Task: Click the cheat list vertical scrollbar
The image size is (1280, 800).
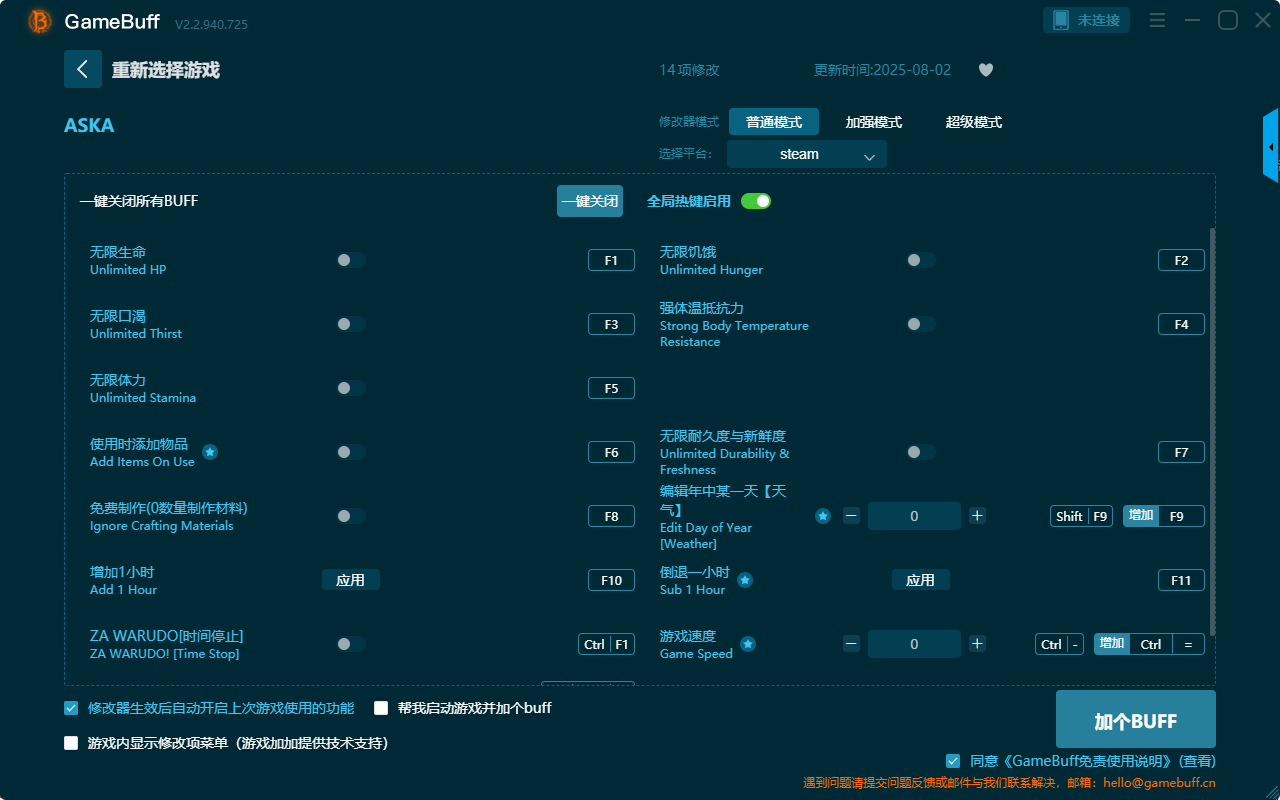Action: coord(1213,431)
